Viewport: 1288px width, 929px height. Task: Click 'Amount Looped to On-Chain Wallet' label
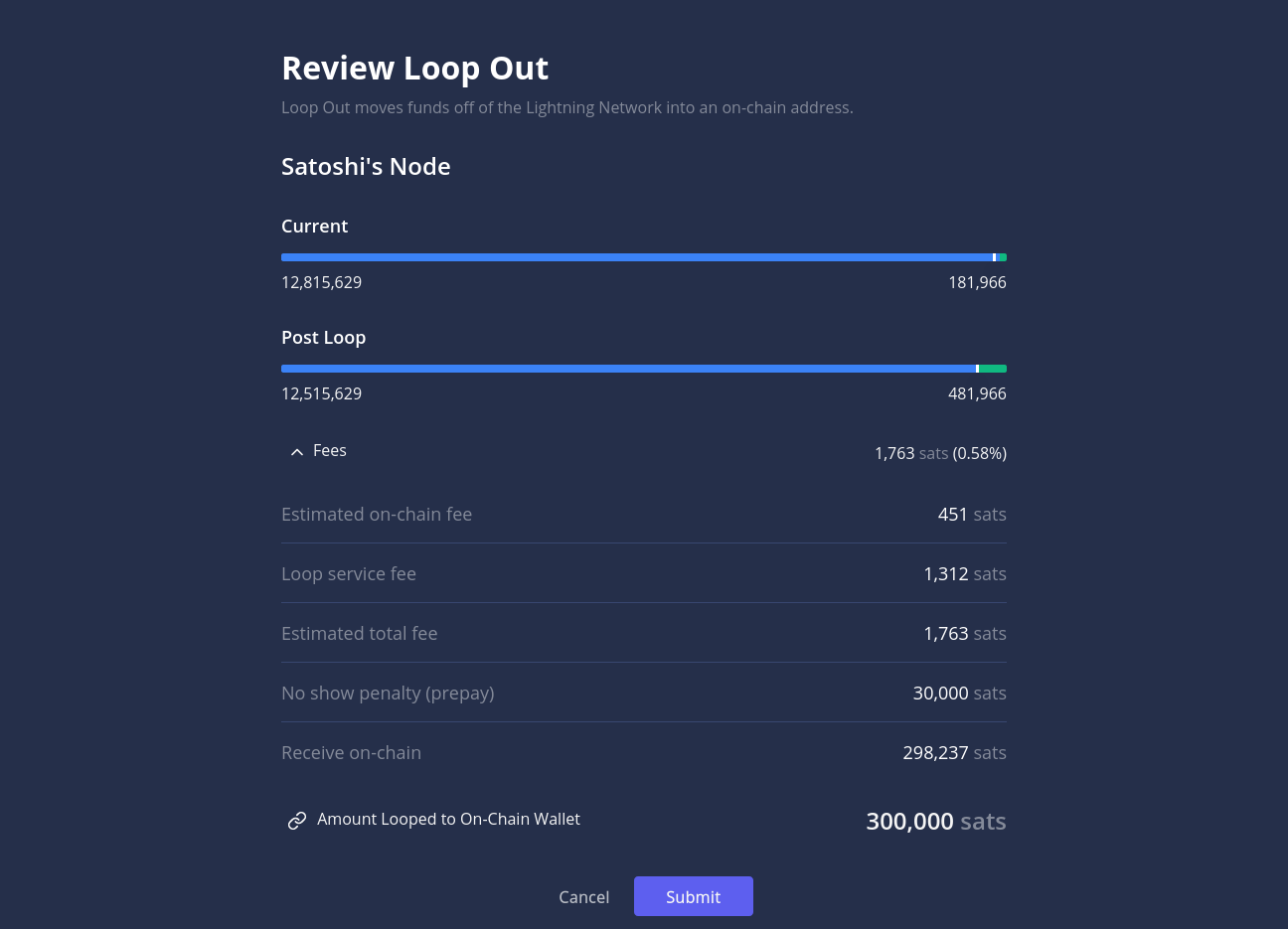click(448, 820)
